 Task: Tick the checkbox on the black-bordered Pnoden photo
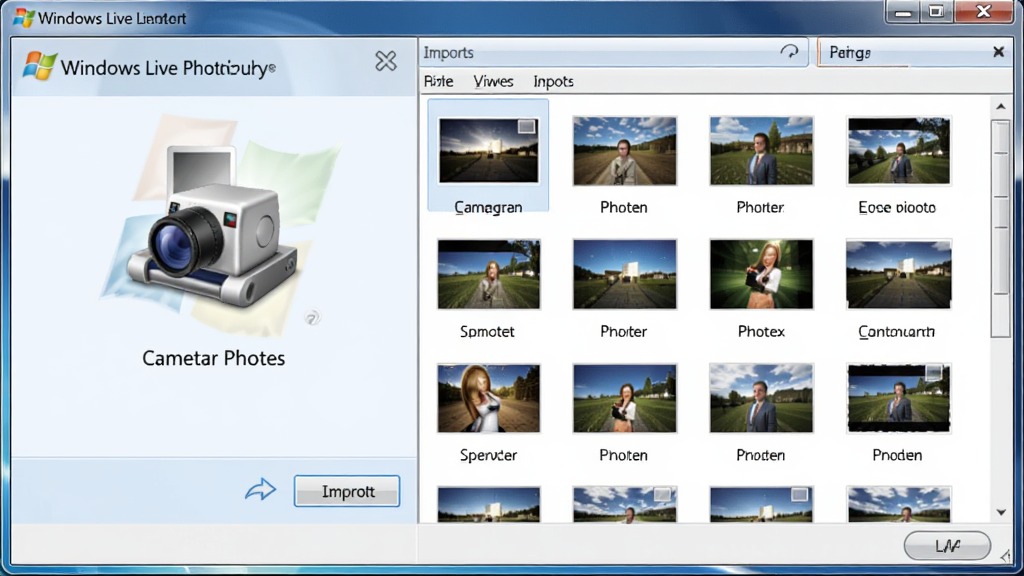[x=934, y=372]
